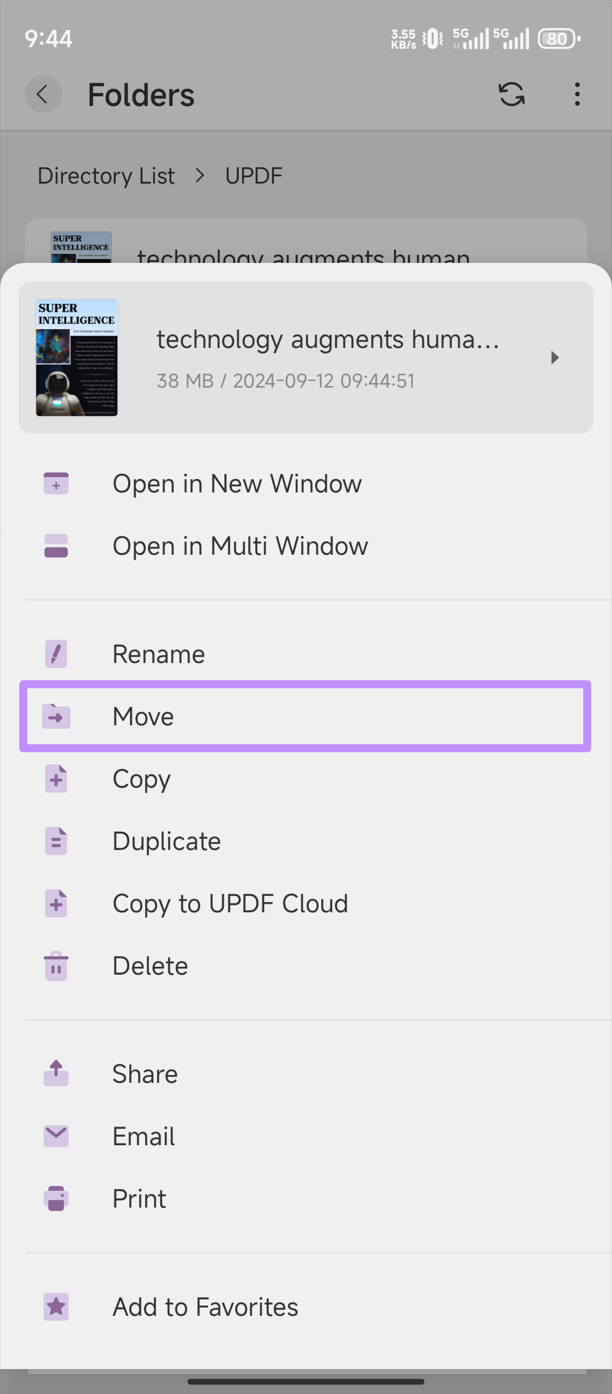The height and width of the screenshot is (1394, 612).
Task: Tap the Open in Multi Window icon
Action: click(x=56, y=546)
